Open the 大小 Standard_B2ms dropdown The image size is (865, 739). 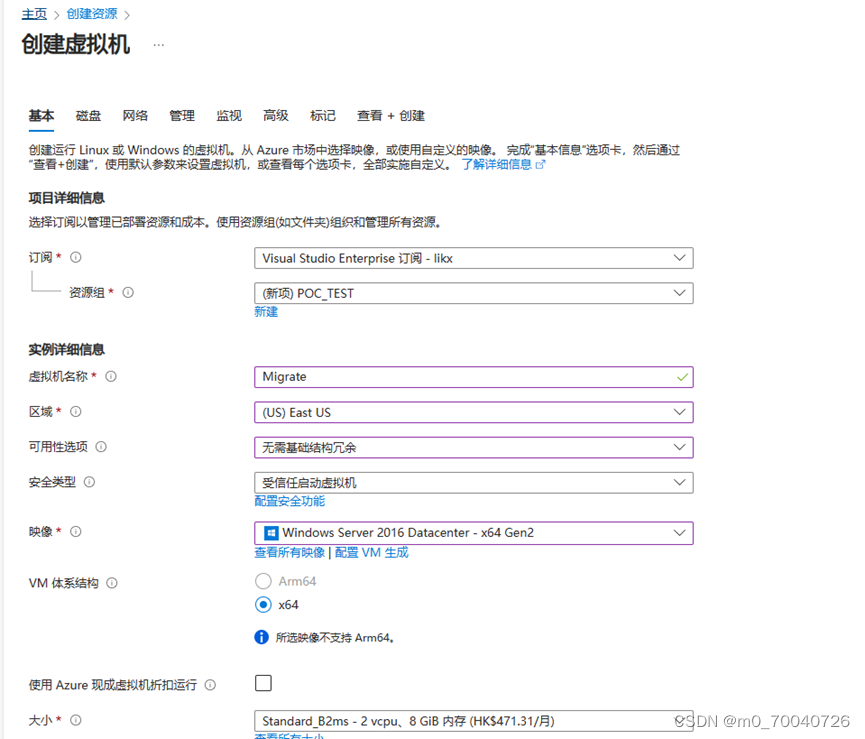[473, 721]
